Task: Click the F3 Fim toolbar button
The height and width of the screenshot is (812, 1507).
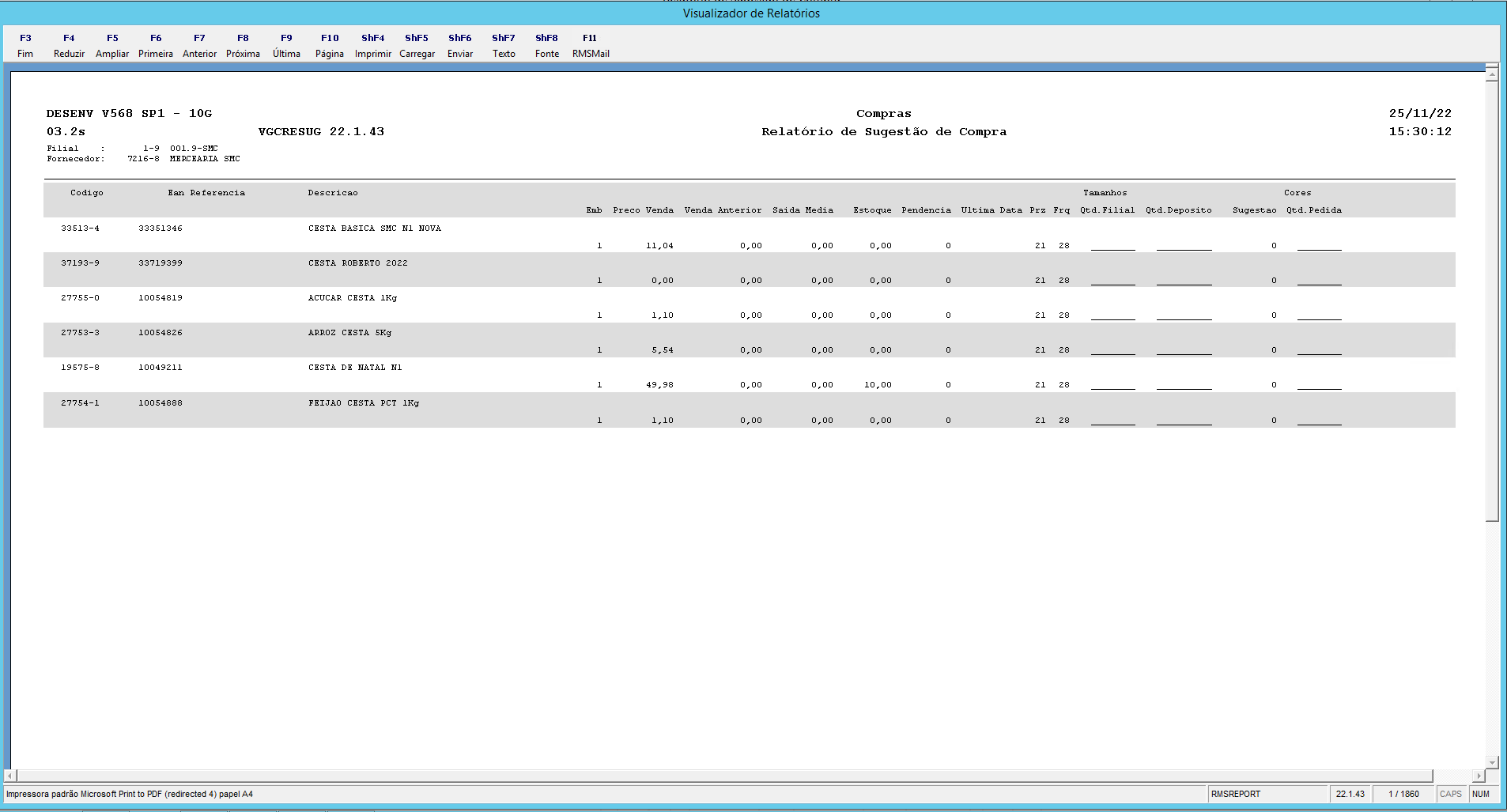Action: coord(25,46)
